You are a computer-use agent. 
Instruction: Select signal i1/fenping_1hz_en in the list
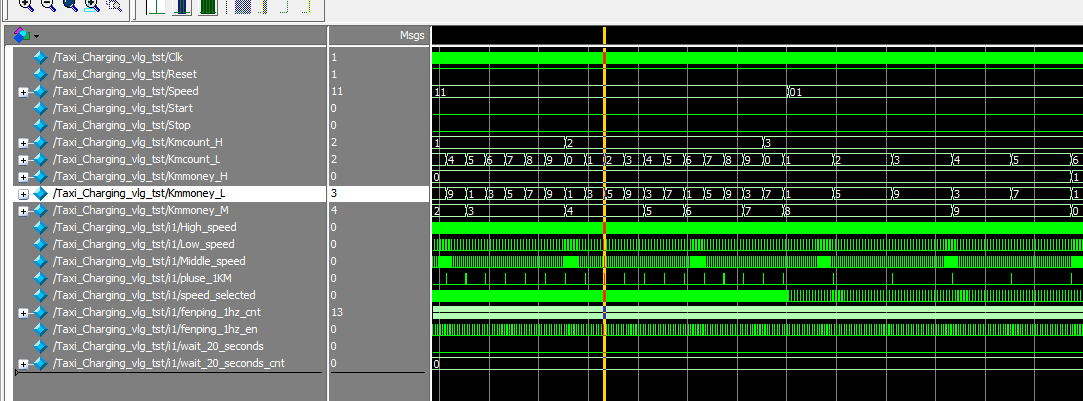(155, 329)
